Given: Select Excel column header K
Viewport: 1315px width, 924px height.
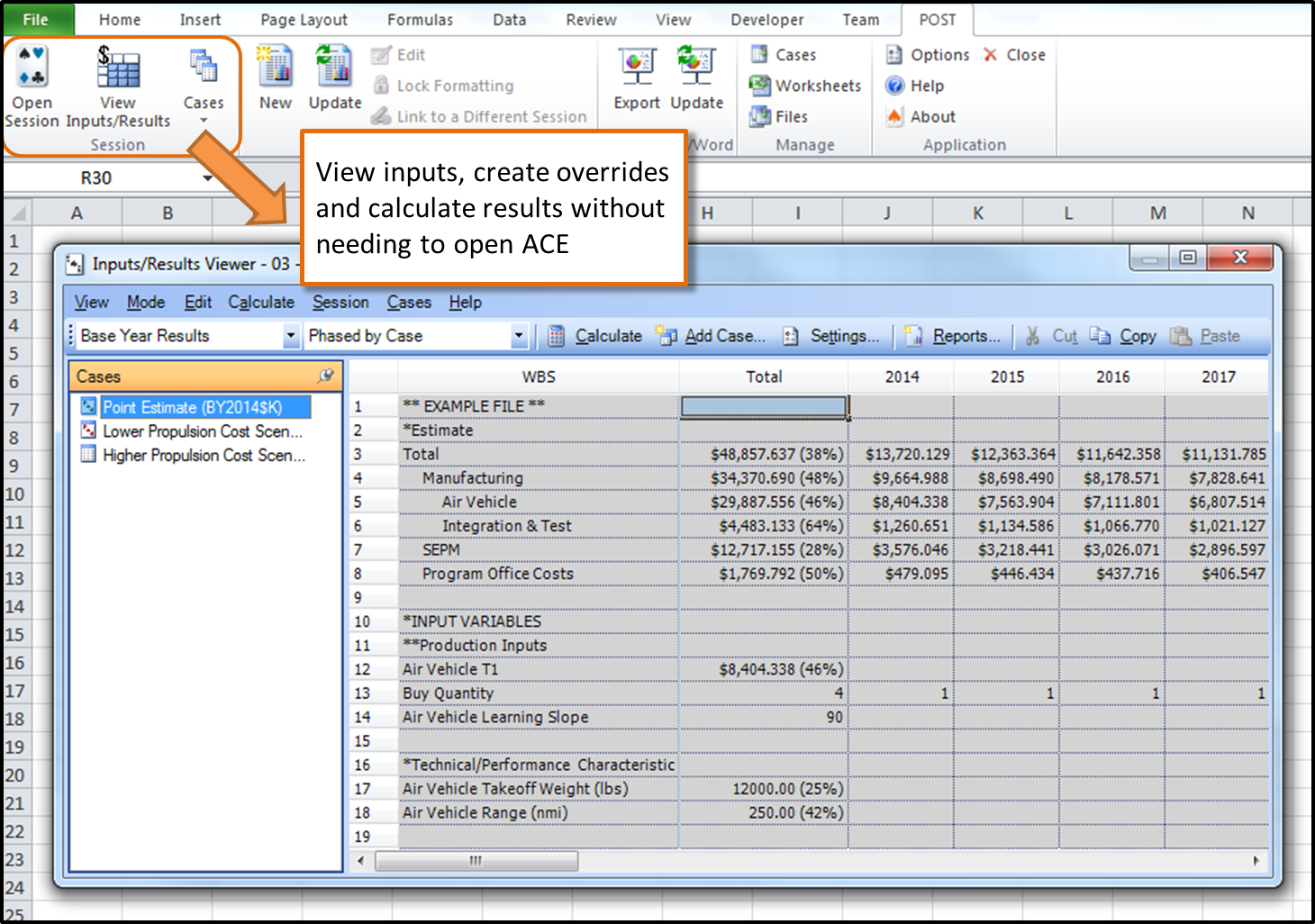Looking at the screenshot, I should point(978,213).
